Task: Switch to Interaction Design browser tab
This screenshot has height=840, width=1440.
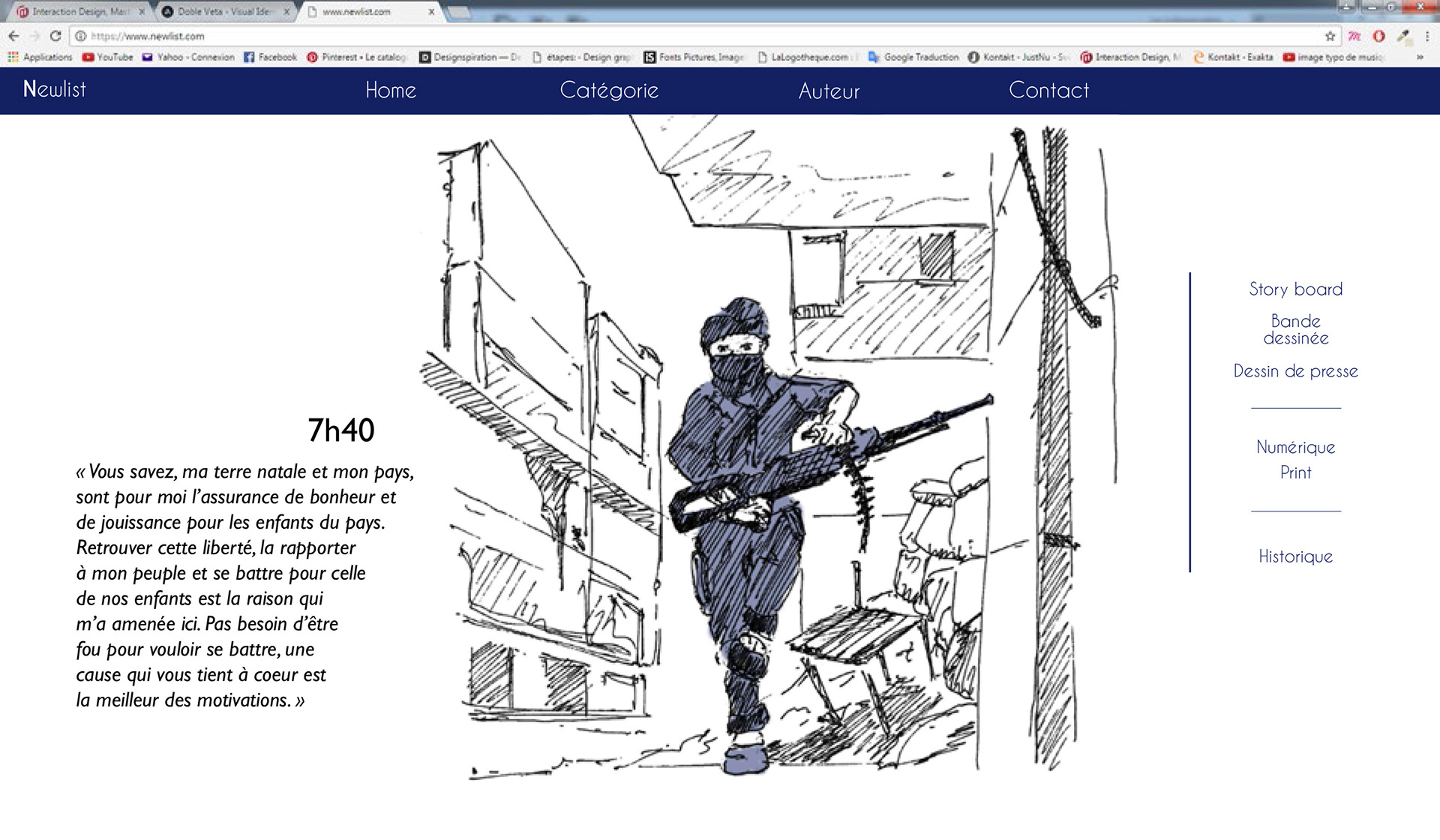Action: coord(75,12)
